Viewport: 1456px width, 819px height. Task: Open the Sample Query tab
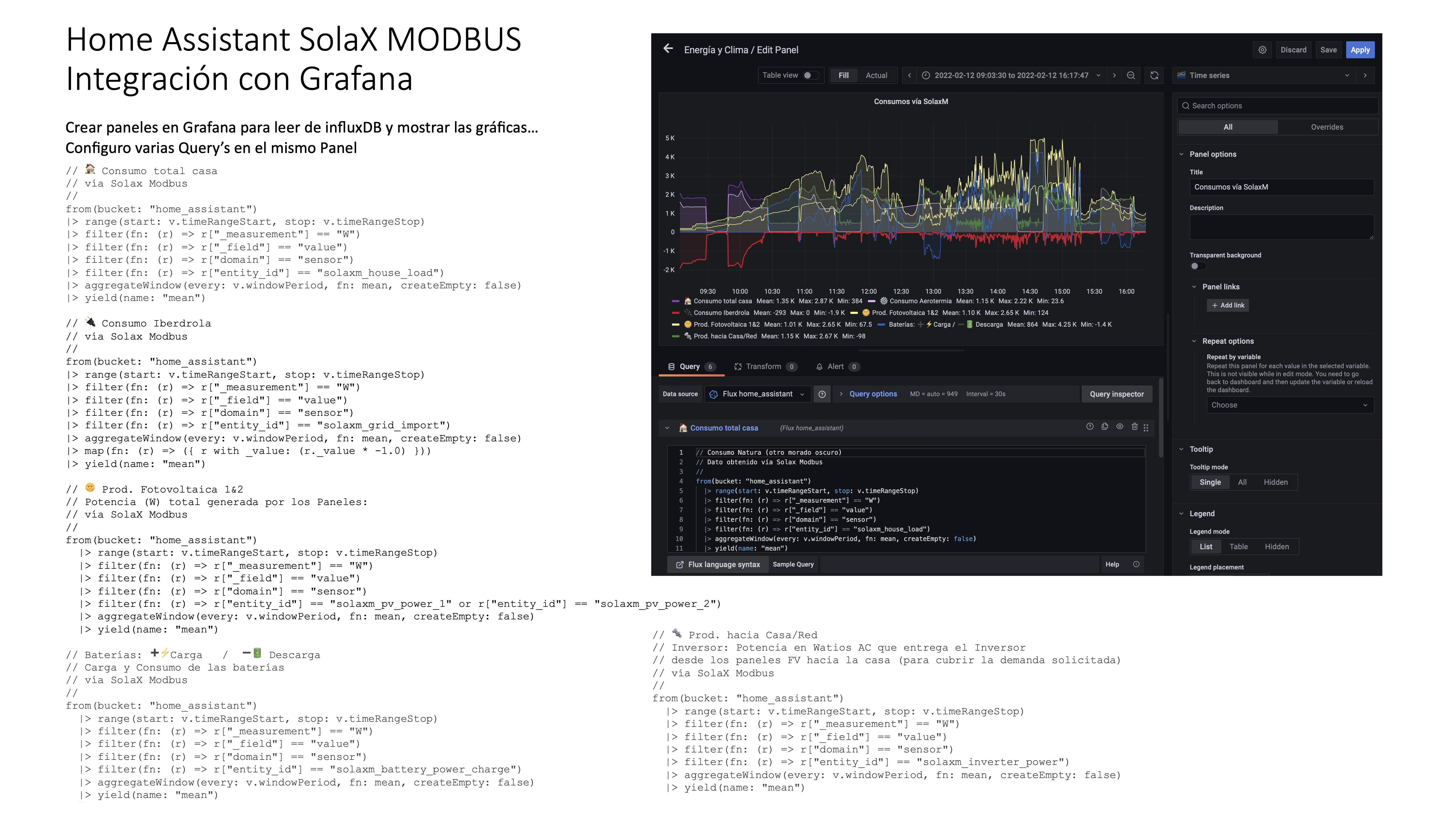[x=793, y=564]
